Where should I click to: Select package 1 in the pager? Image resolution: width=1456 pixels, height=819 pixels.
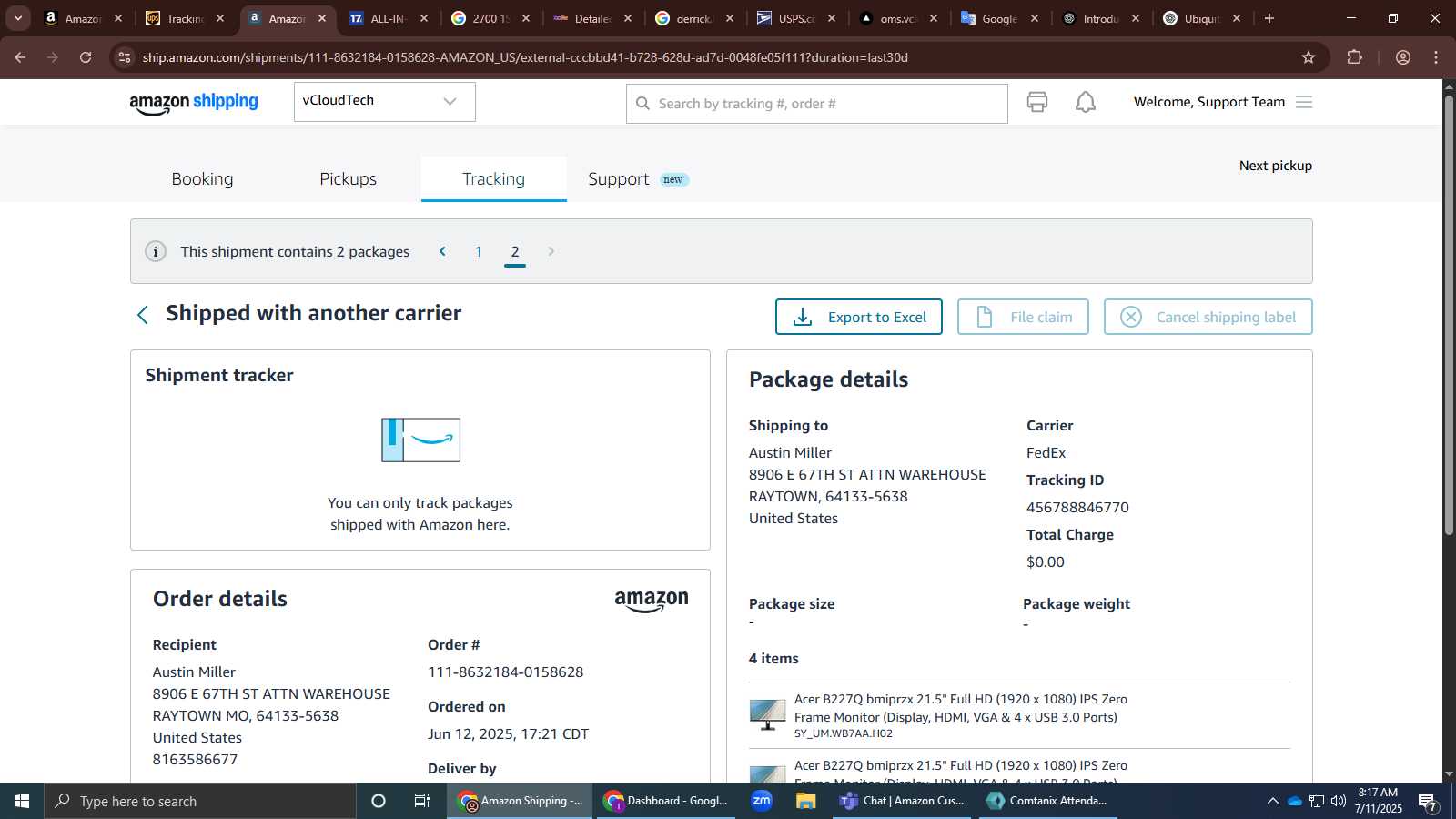pos(479,252)
